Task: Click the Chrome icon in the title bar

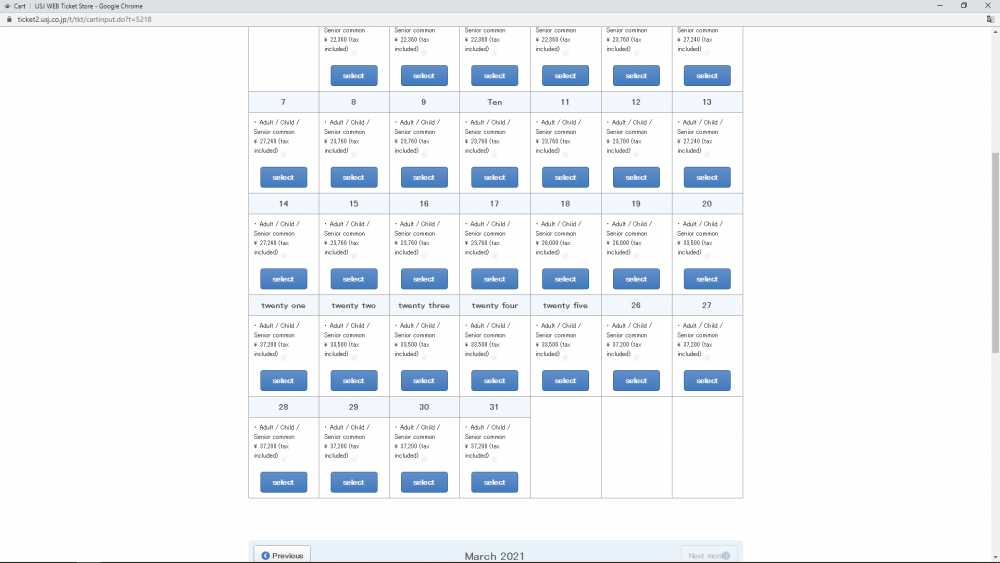Action: [6, 5]
